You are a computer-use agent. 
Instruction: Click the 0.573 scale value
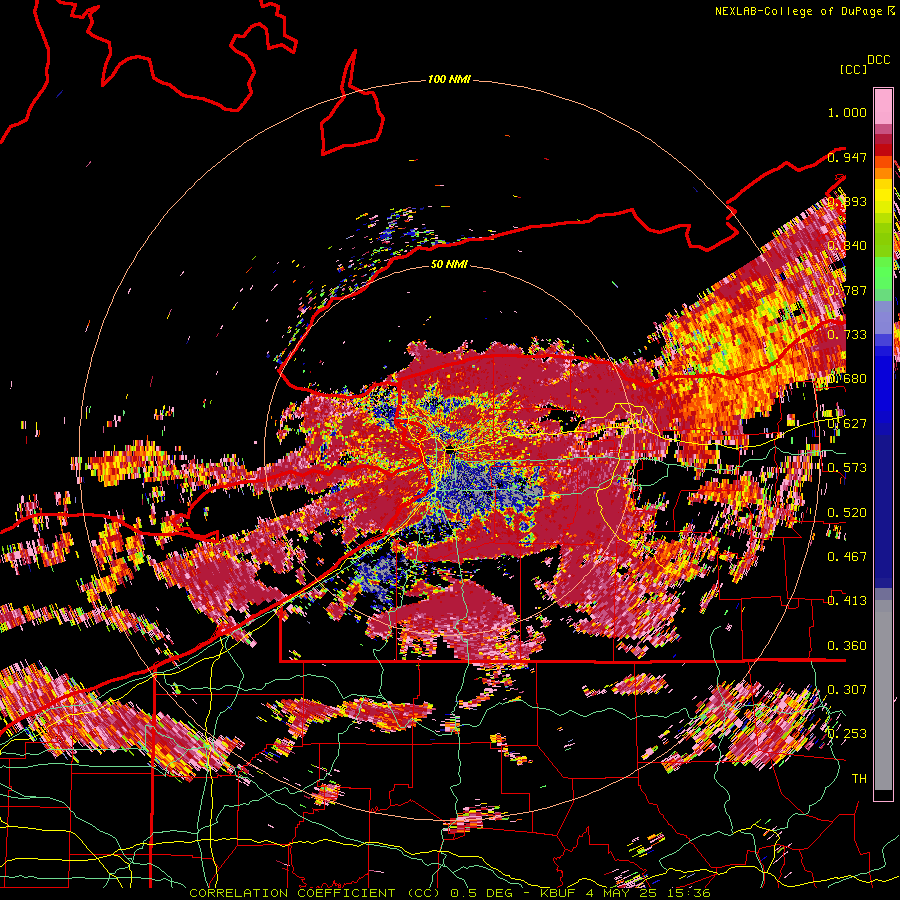coord(847,468)
